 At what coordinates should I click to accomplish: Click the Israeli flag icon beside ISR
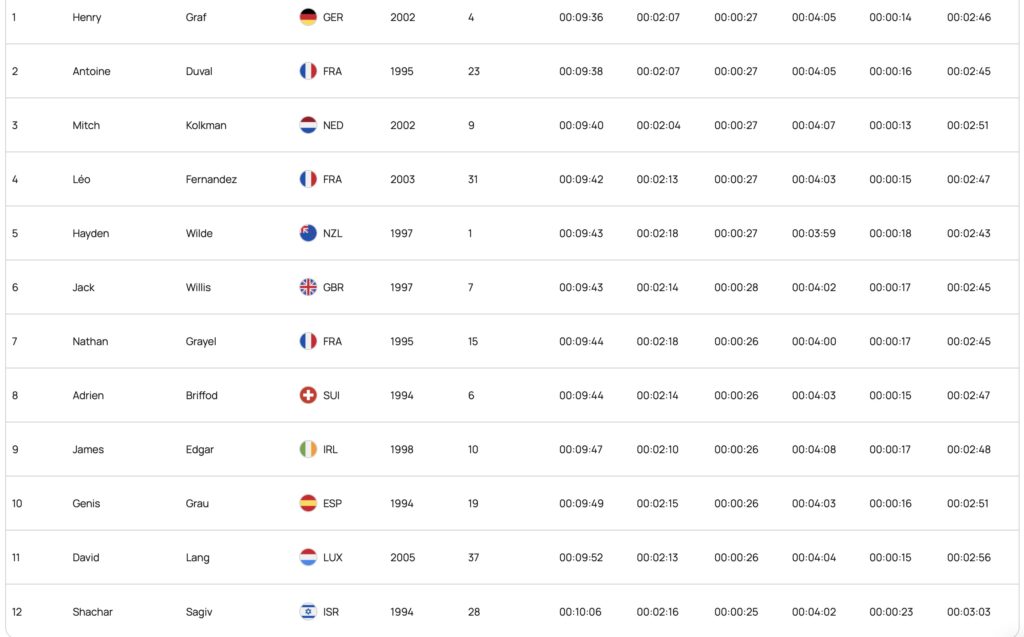point(308,611)
